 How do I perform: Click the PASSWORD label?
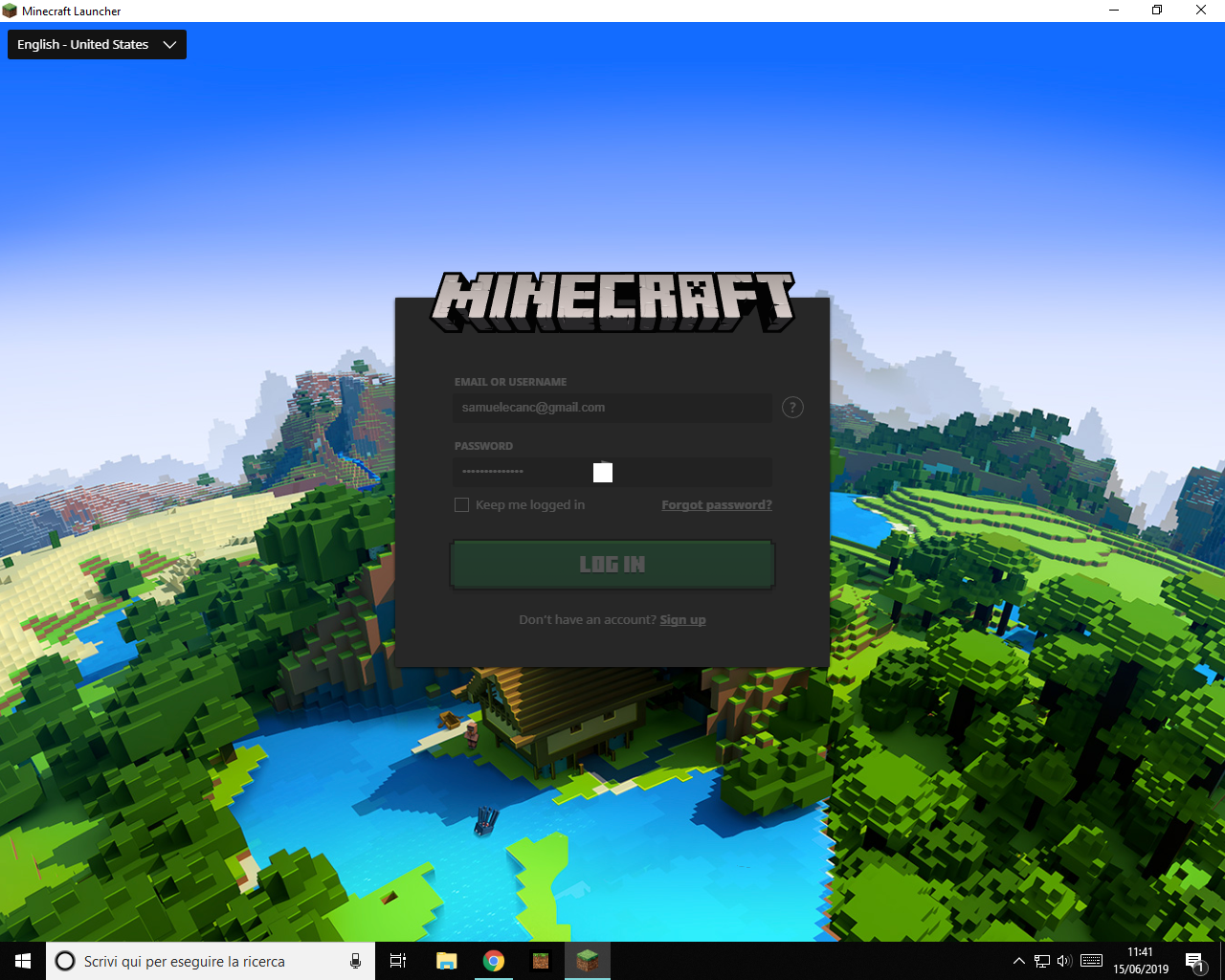[x=483, y=446]
